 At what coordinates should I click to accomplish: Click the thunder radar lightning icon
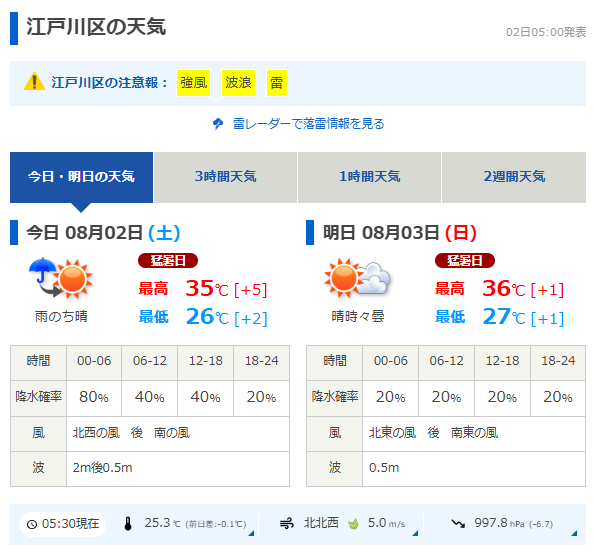[218, 123]
